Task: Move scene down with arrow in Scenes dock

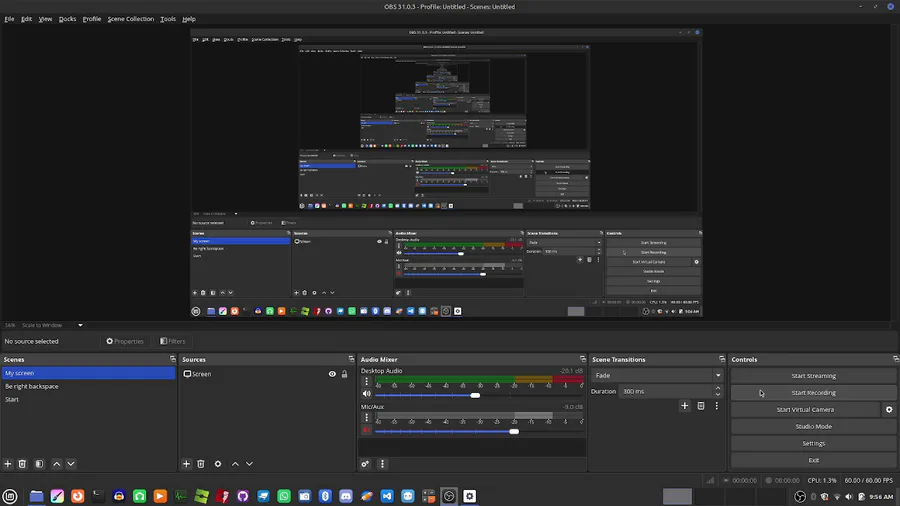Action: pos(71,464)
